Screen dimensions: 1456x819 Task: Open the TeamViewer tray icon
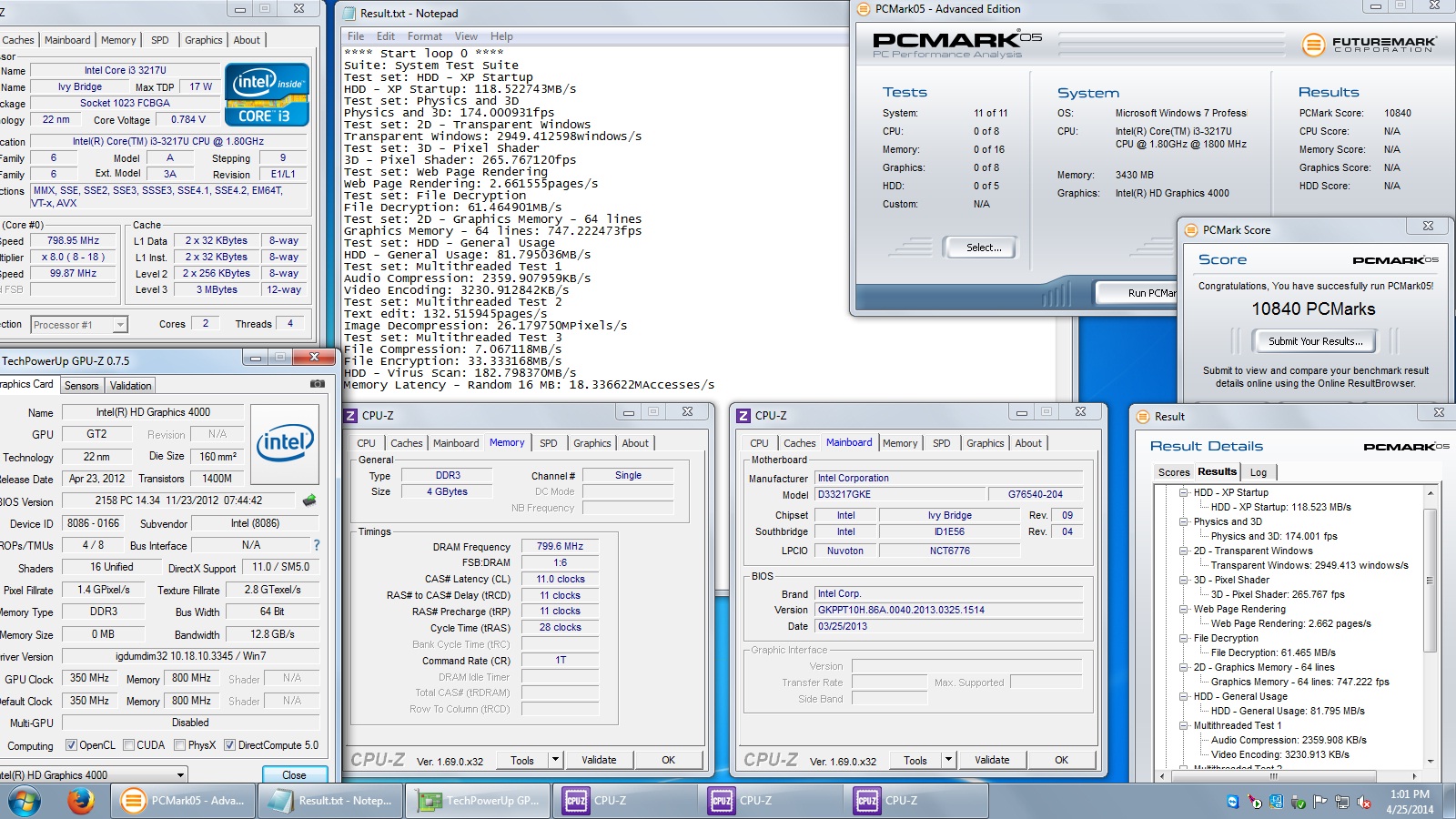pyautogui.click(x=1233, y=802)
